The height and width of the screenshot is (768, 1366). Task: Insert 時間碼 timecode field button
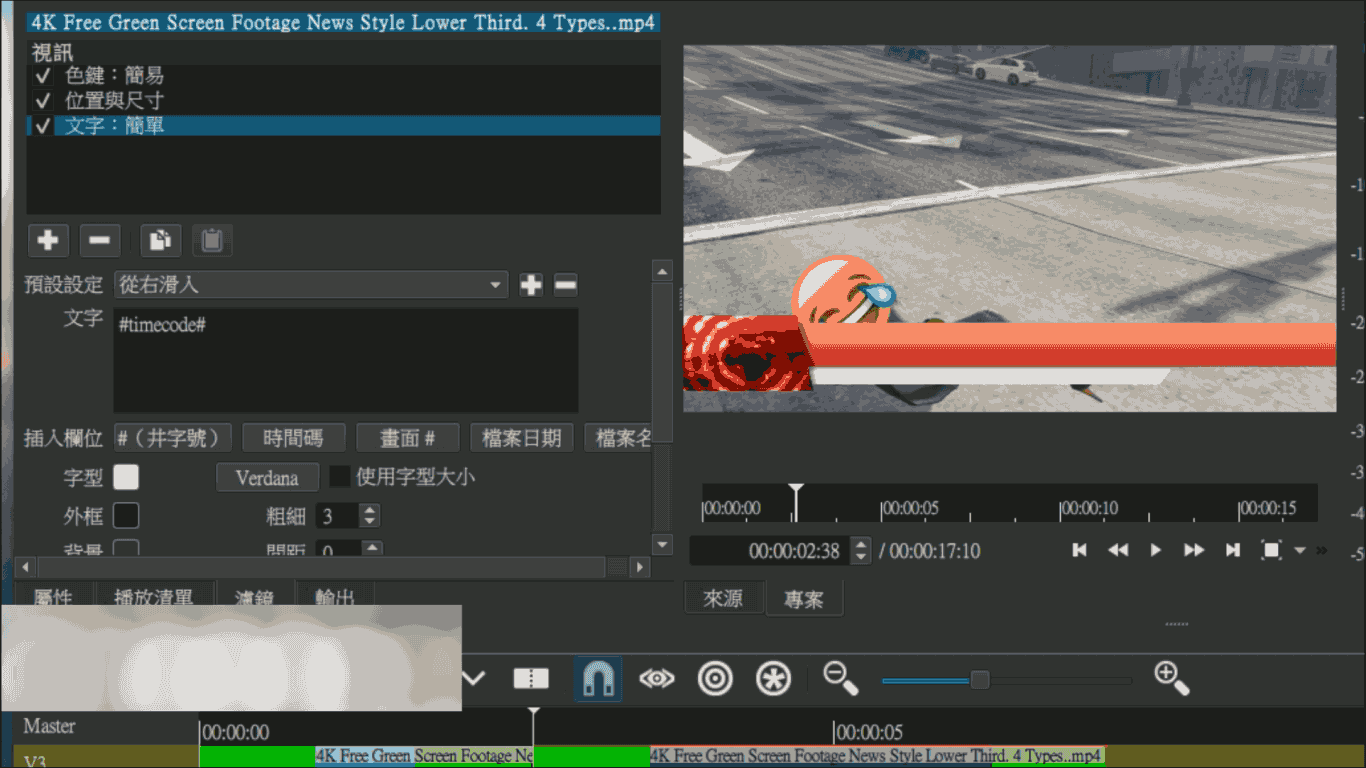(x=294, y=438)
